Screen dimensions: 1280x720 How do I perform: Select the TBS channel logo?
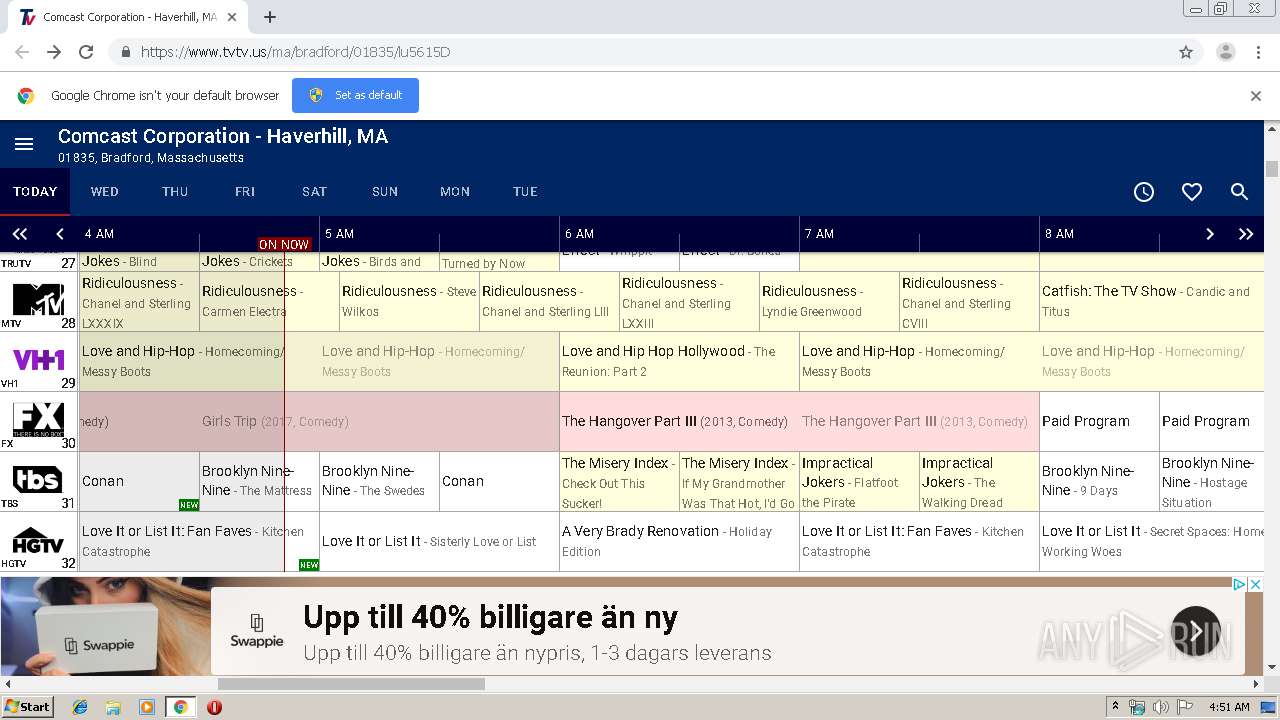(39, 482)
